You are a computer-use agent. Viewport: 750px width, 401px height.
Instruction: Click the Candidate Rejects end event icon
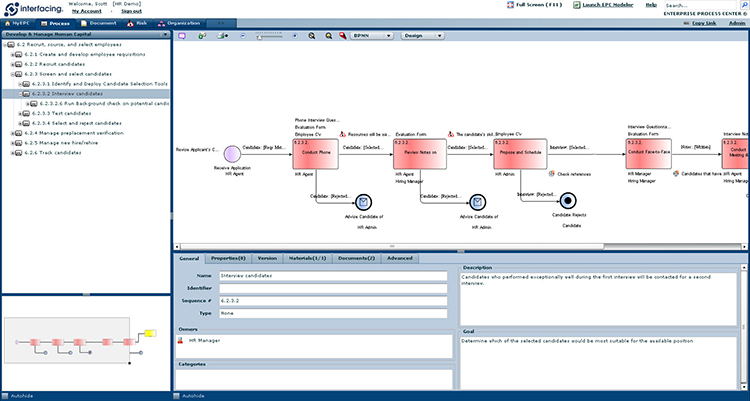(x=568, y=201)
